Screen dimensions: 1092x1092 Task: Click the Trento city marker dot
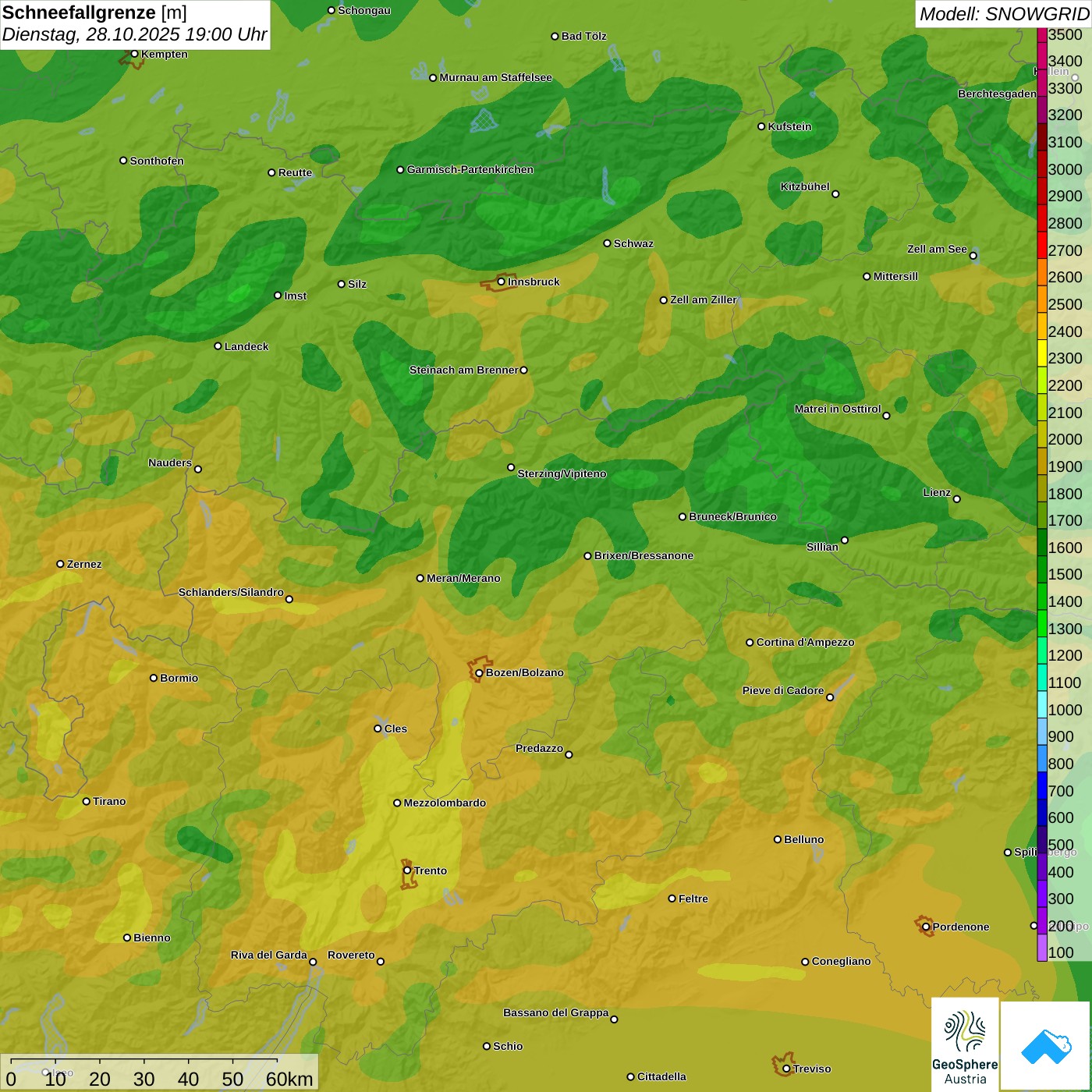(x=407, y=870)
